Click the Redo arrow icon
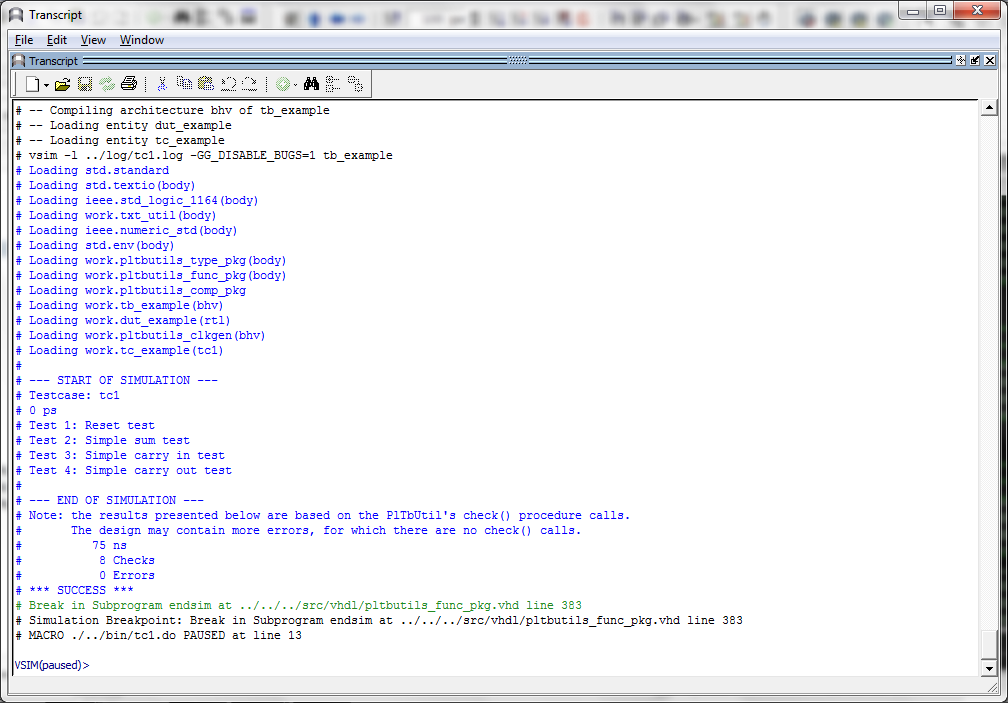This screenshot has height=703, width=1008. point(250,85)
